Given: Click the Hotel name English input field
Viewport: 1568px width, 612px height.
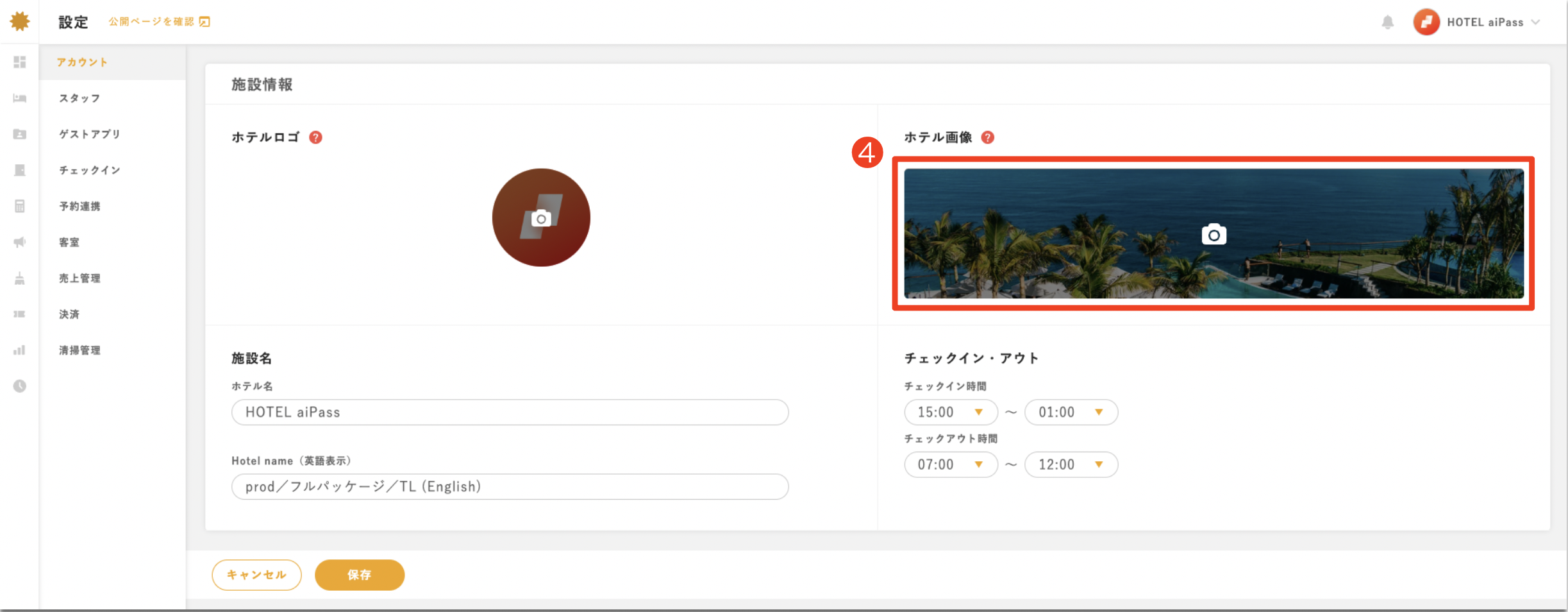Looking at the screenshot, I should [x=510, y=486].
